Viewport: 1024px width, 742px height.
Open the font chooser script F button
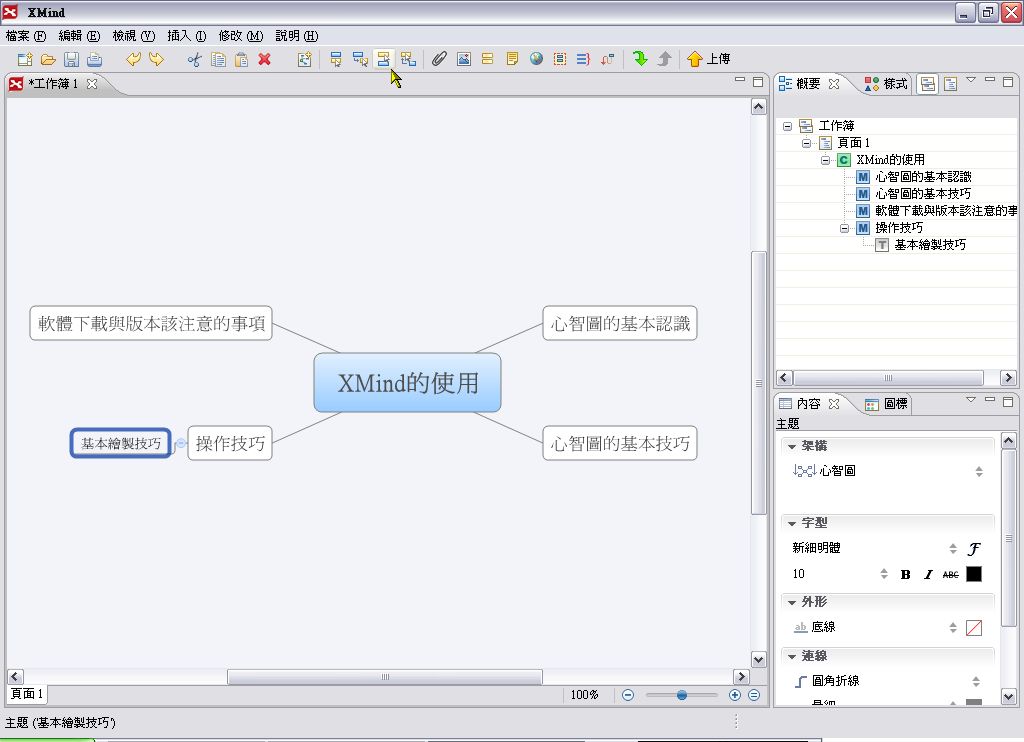coord(974,549)
